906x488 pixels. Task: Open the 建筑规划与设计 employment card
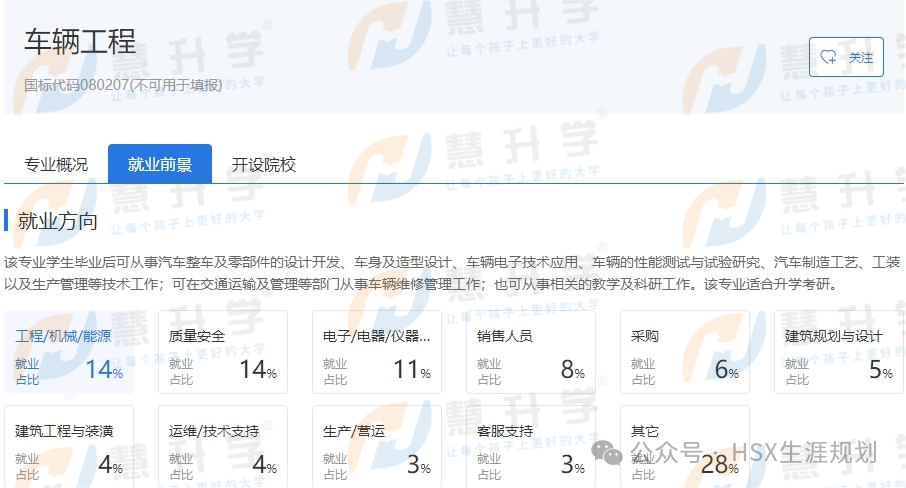tap(839, 352)
